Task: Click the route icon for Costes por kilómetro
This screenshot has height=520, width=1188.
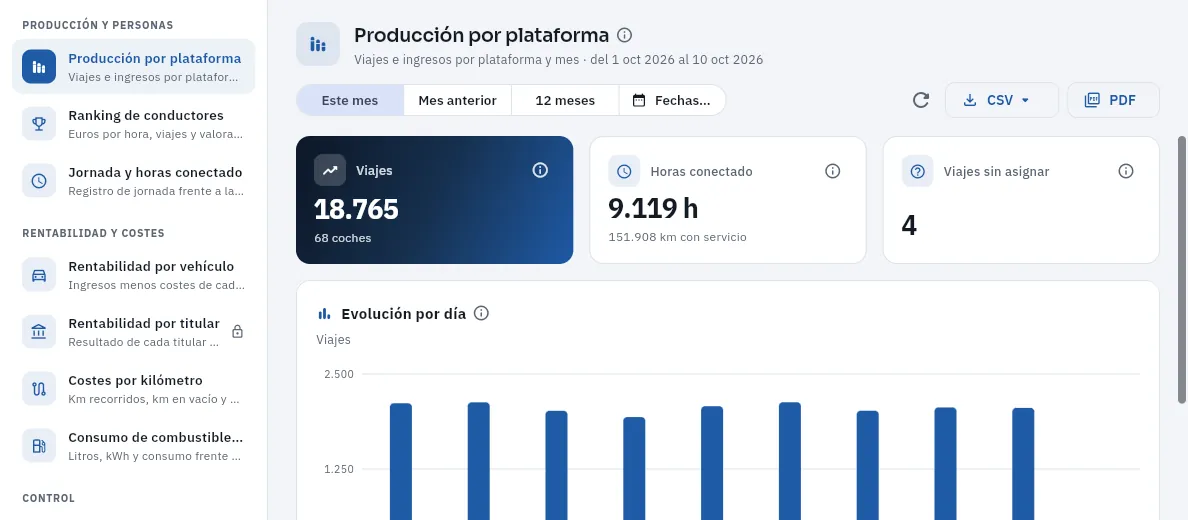Action: [x=39, y=389]
